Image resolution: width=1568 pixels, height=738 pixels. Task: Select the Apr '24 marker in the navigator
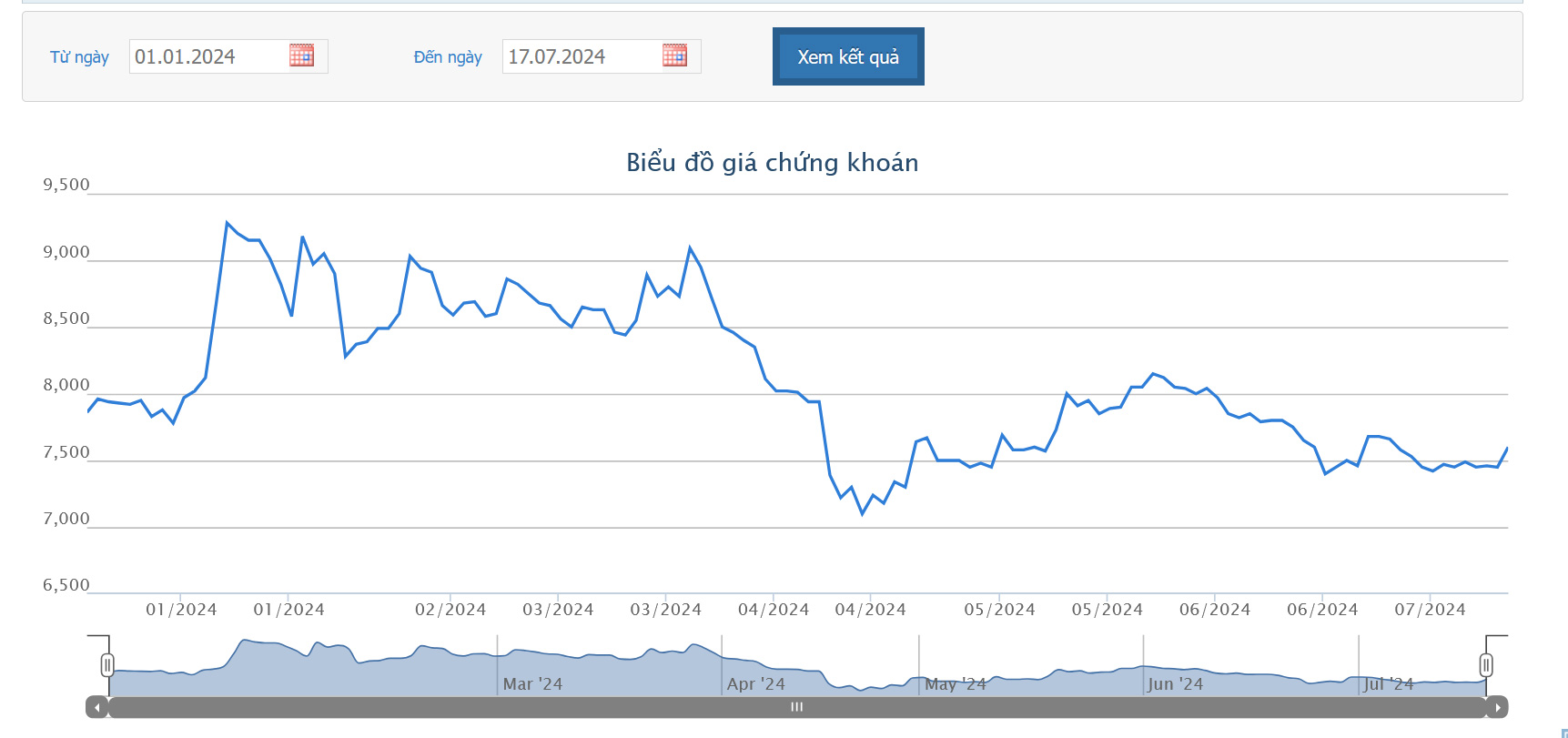click(x=755, y=683)
